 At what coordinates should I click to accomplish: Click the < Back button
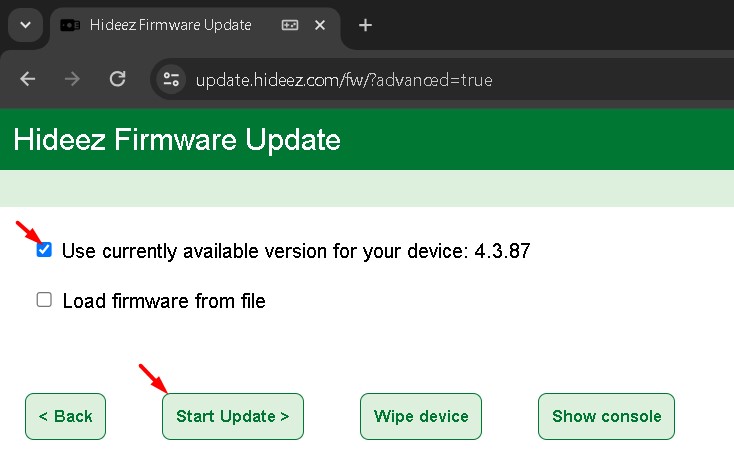coord(66,416)
